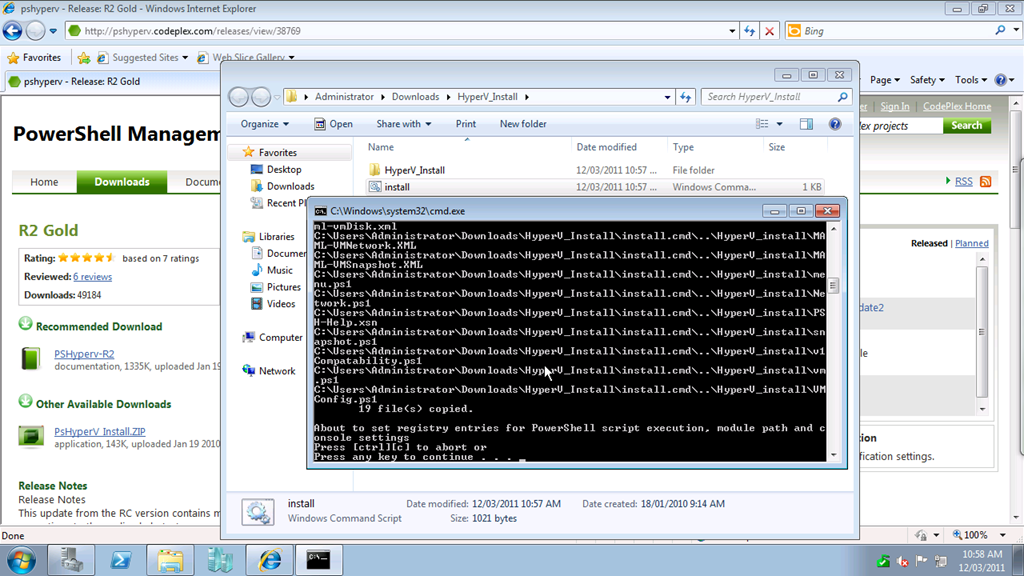The height and width of the screenshot is (576, 1024).
Task: Click the Explorer change view icon
Action: pyautogui.click(x=762, y=124)
